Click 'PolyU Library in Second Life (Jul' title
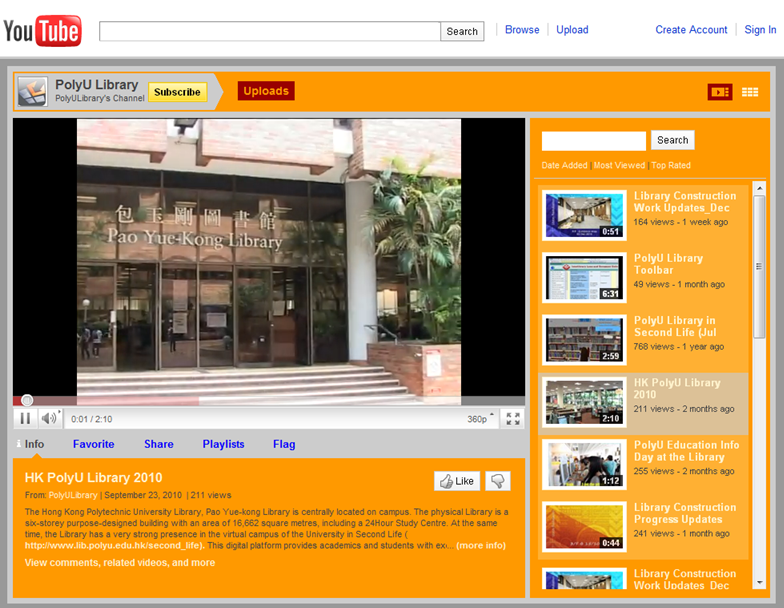The width and height of the screenshot is (784, 608). pos(675,326)
